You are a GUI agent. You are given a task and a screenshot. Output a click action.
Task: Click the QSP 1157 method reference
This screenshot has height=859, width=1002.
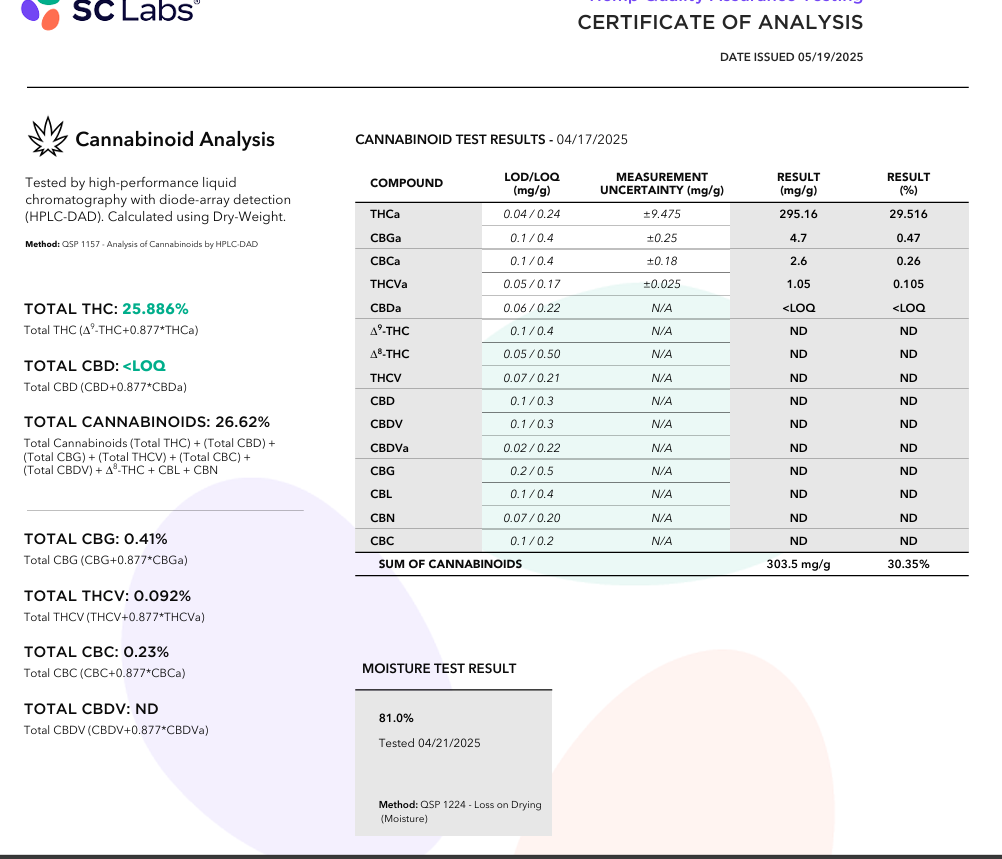tap(141, 244)
